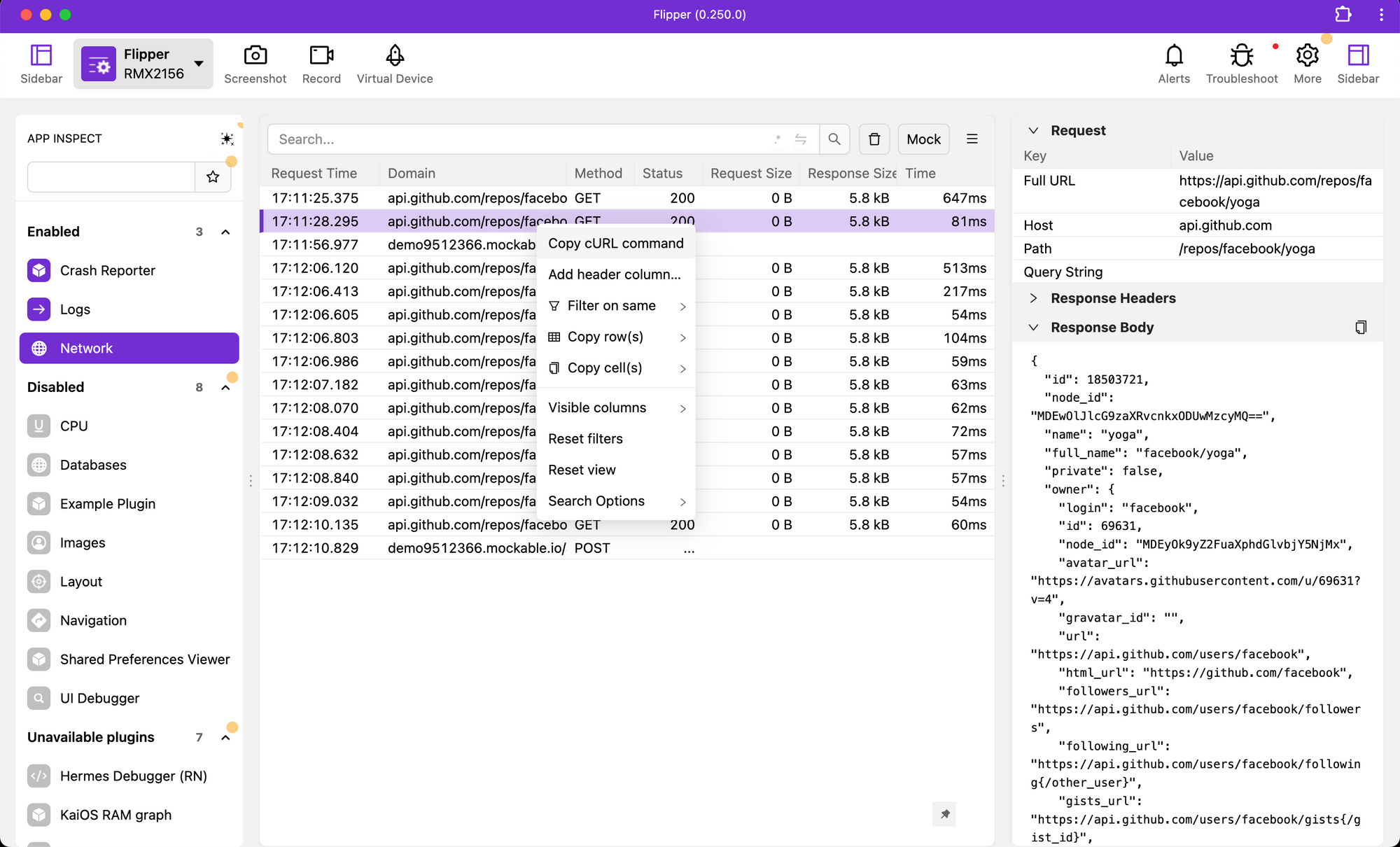Start Record video capture
1400x847 pixels.
[x=321, y=64]
